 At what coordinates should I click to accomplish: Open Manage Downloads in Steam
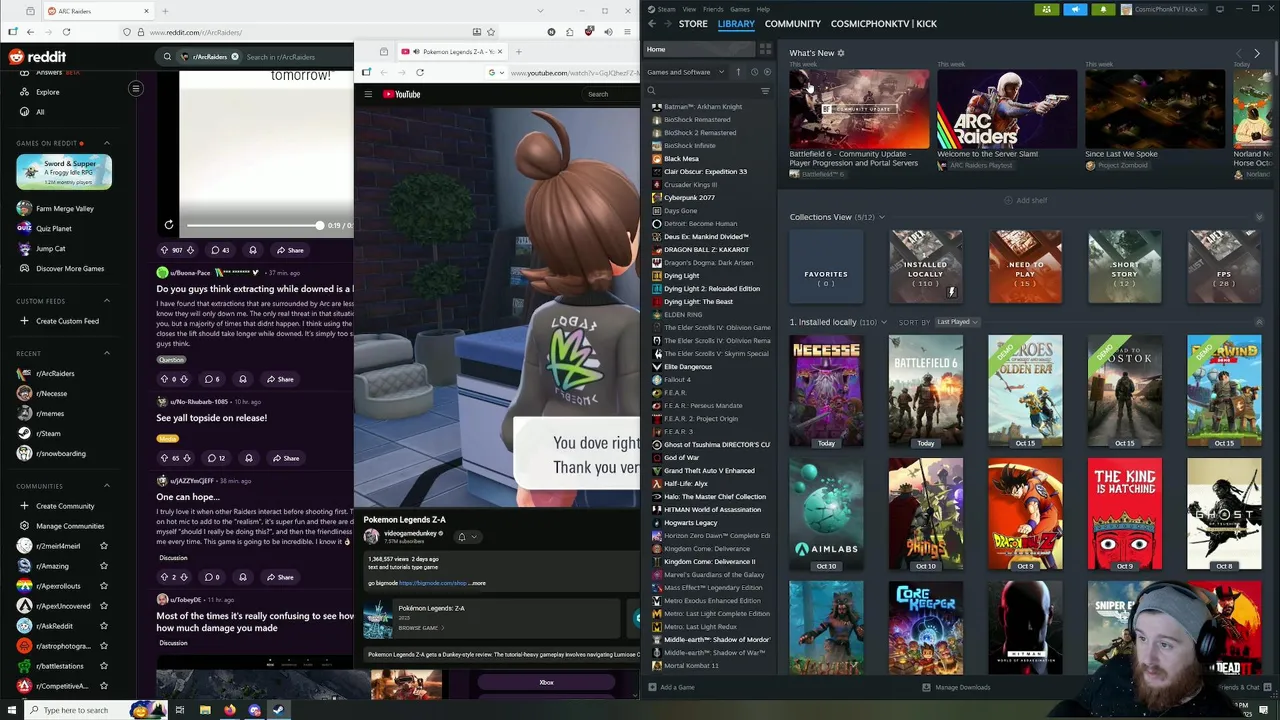pos(956,687)
